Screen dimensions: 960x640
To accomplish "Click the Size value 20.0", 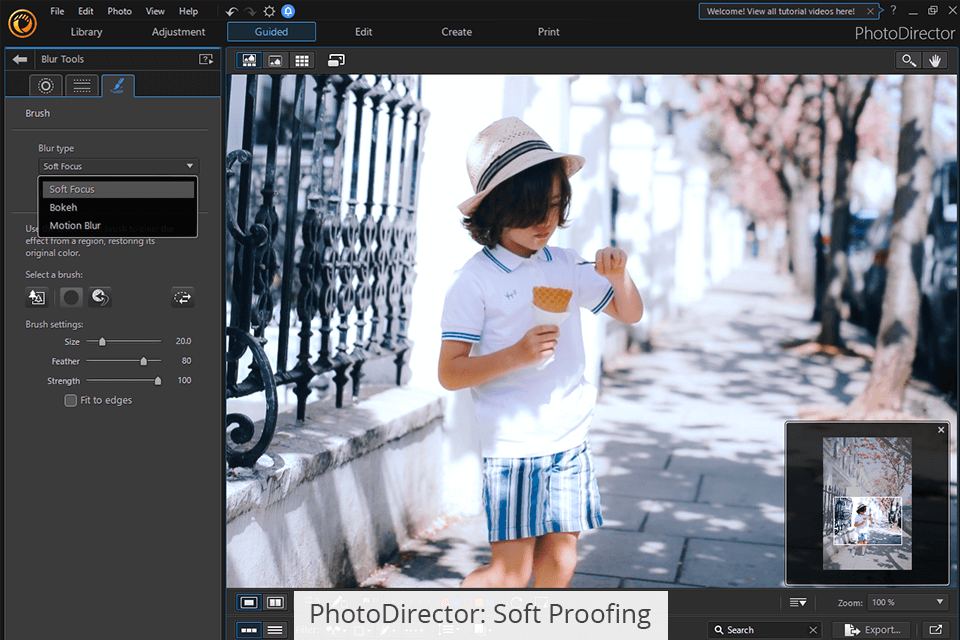I will (183, 341).
